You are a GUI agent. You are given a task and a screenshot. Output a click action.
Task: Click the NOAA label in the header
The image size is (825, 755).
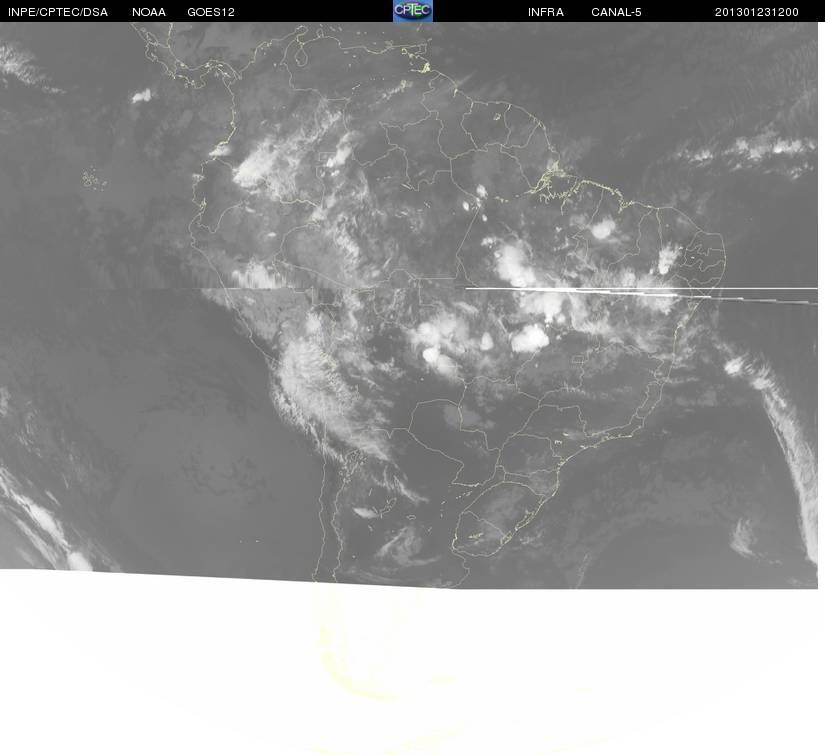click(x=149, y=12)
